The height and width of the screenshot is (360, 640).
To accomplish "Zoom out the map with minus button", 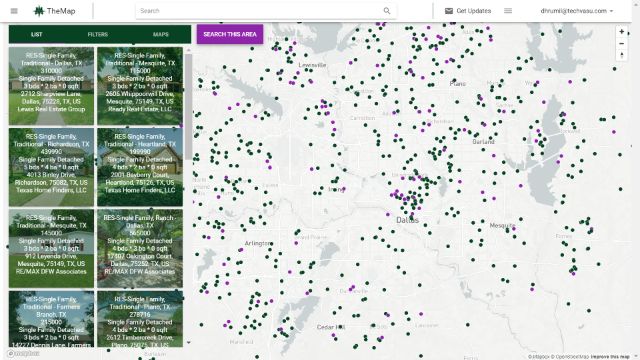I will tap(621, 43).
